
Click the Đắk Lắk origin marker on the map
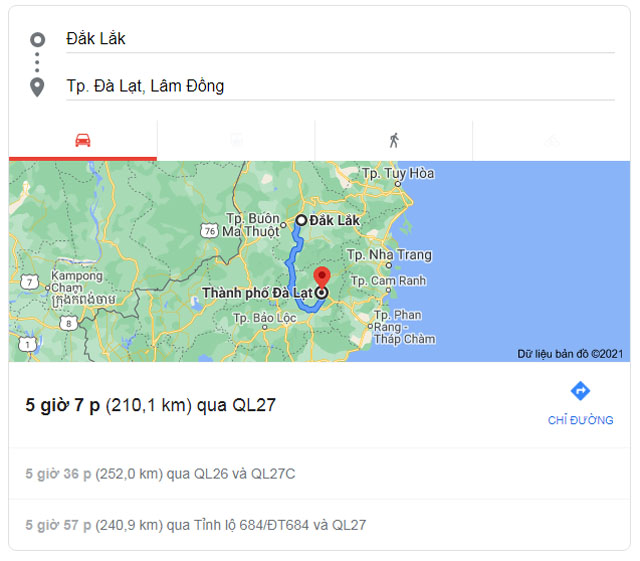coord(301,220)
